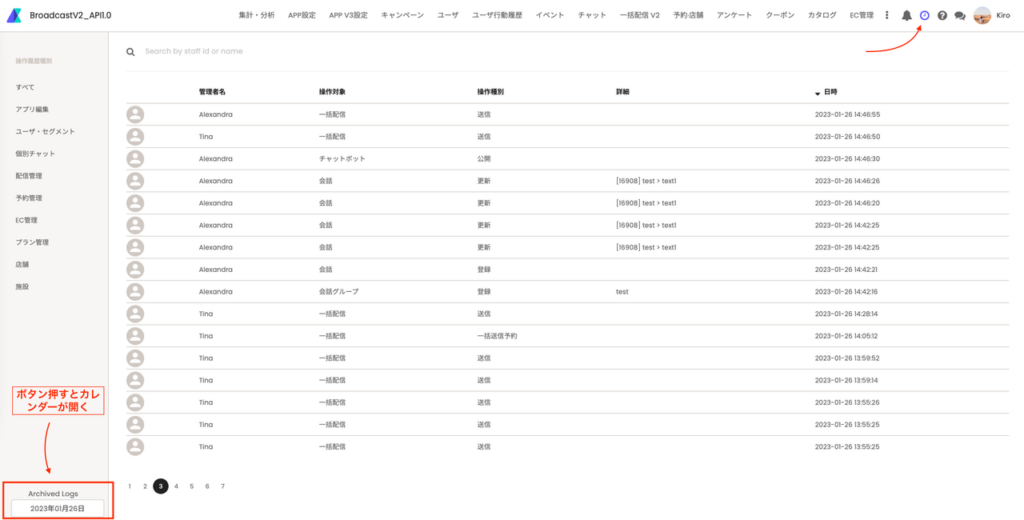1024x520 pixels.
Task: Select the すべて filter in sidebar
Action: coord(25,87)
